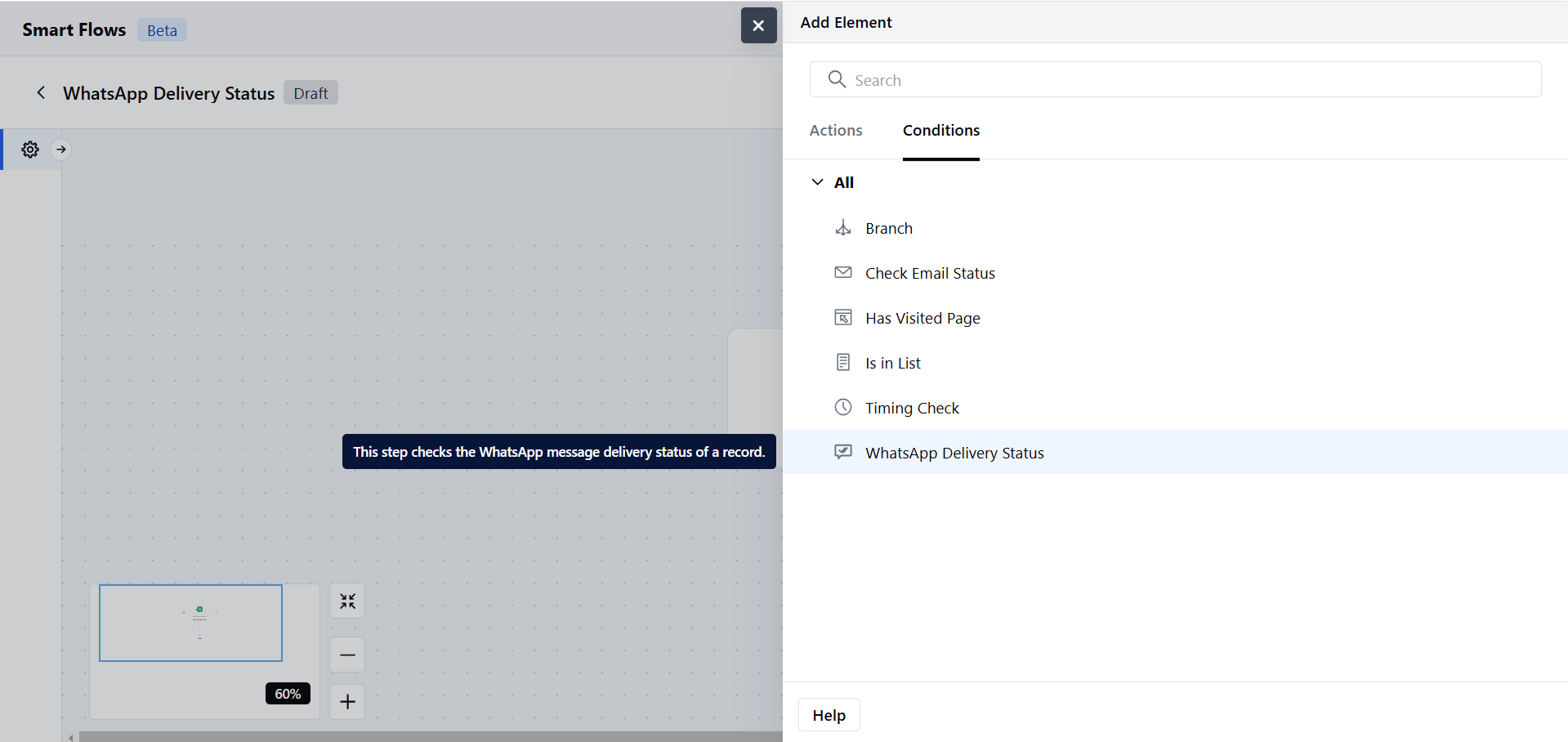Select WhatsApp Delivery Status condition
This screenshot has width=1568, height=742.
tap(1175, 452)
